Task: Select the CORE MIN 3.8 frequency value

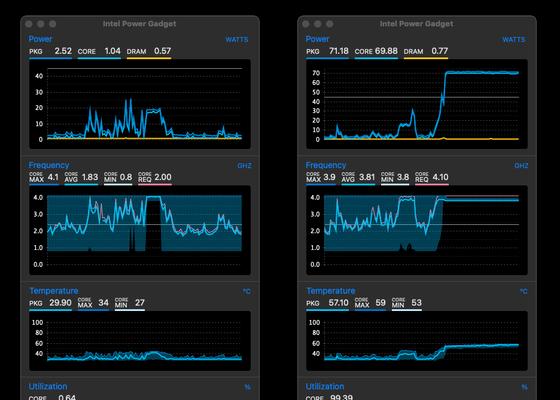Action: [x=395, y=178]
